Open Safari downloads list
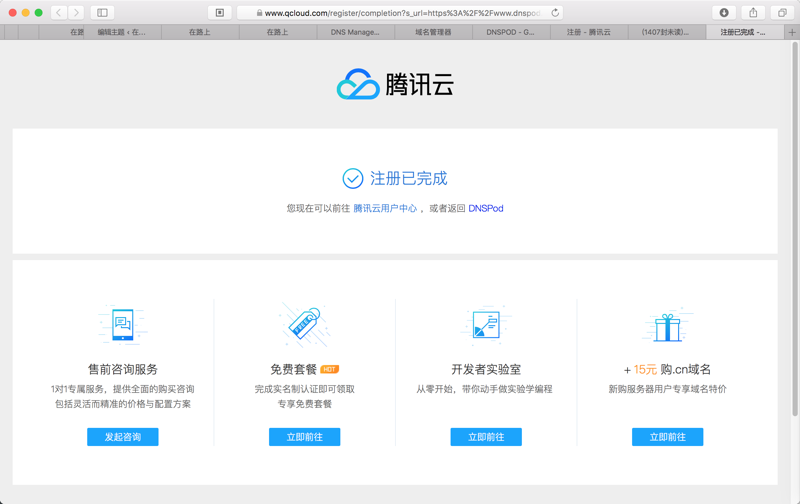The height and width of the screenshot is (504, 800). 724,13
